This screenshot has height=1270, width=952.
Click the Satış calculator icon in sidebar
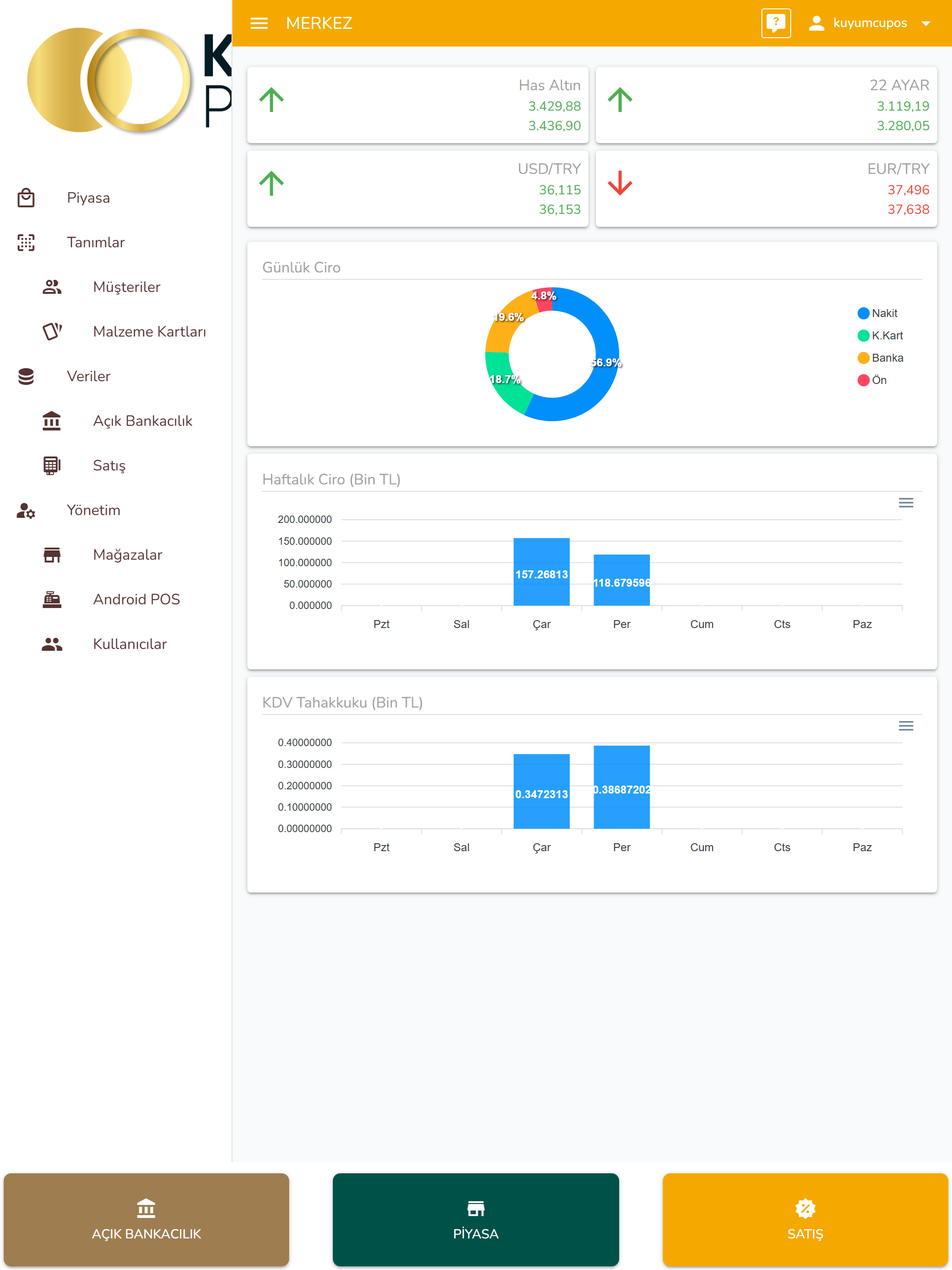[x=52, y=465]
